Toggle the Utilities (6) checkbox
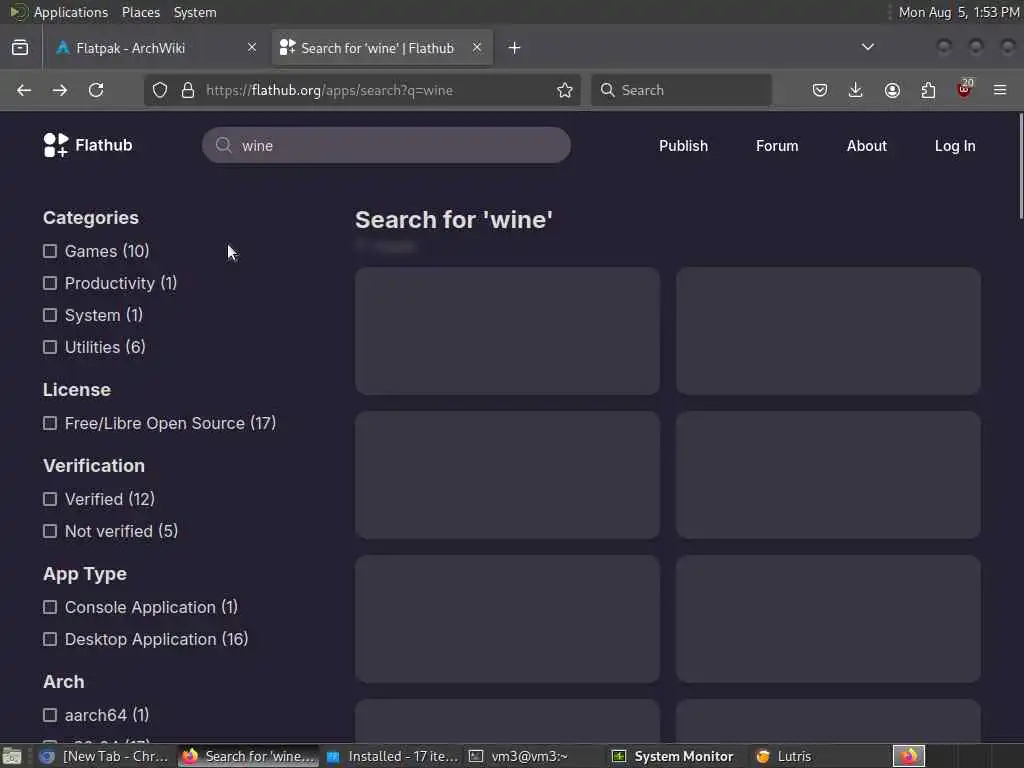1024x768 pixels. coord(50,347)
